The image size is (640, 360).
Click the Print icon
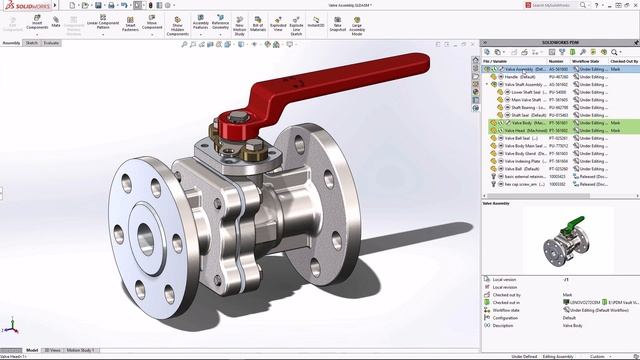pyautogui.click(x=111, y=5)
